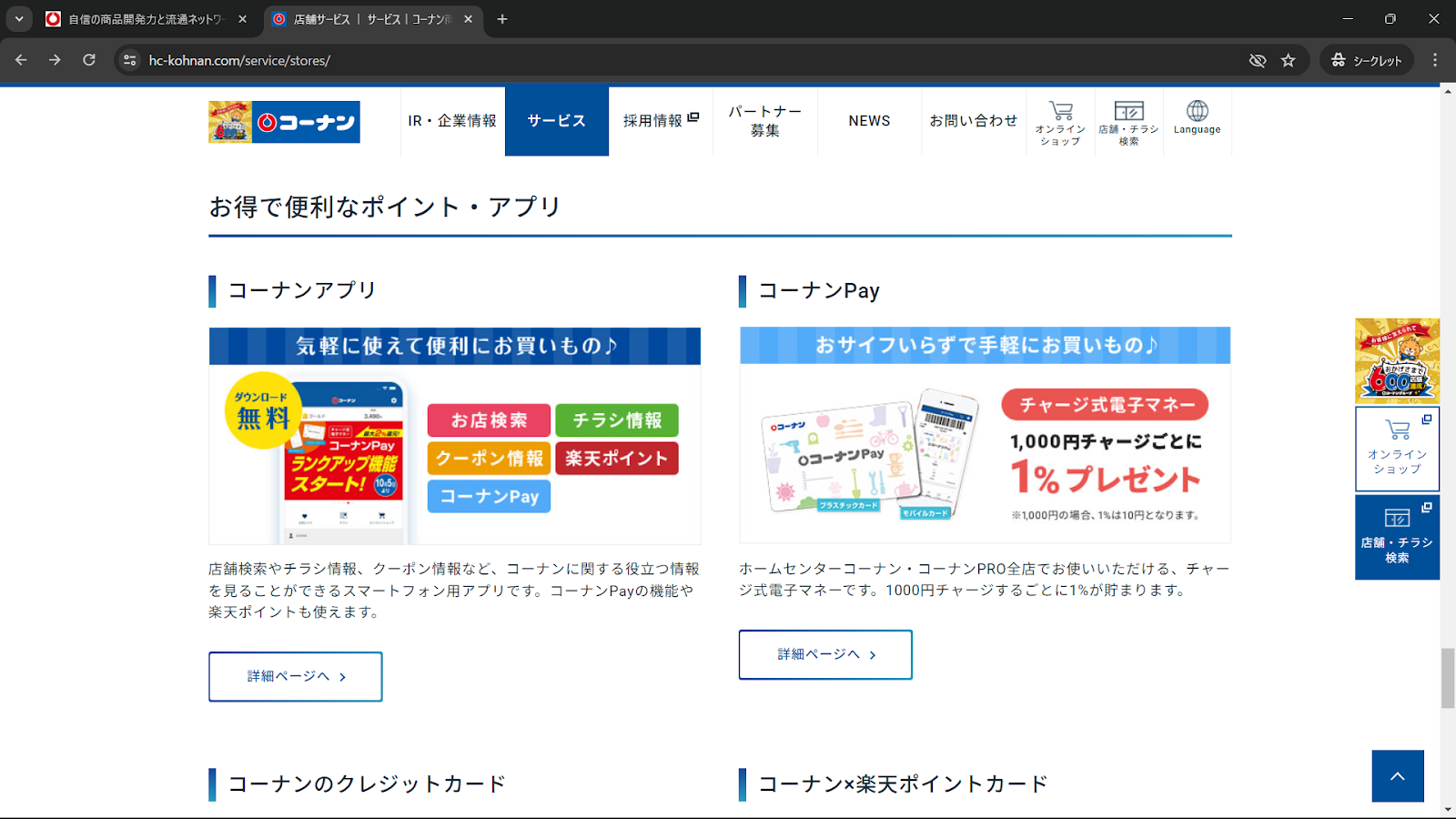Open the NEWS menu item
The width and height of the screenshot is (1456, 819).
click(x=869, y=121)
